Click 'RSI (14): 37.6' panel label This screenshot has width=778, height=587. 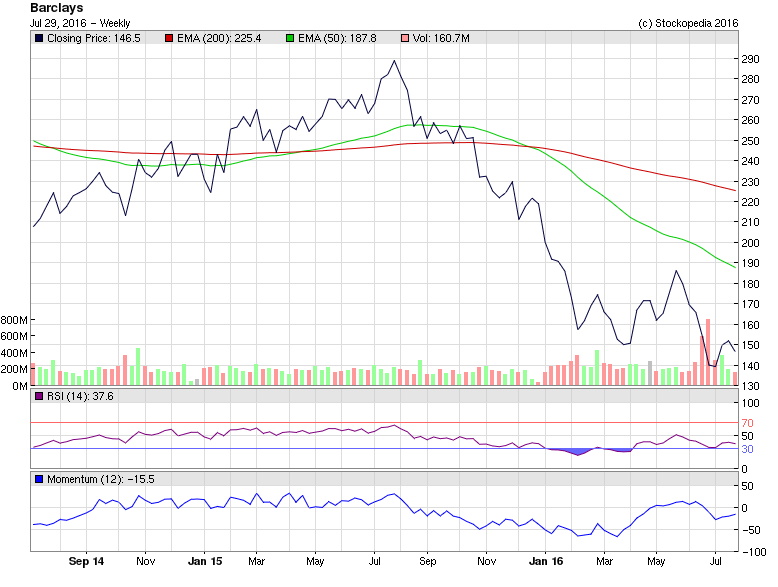80,396
